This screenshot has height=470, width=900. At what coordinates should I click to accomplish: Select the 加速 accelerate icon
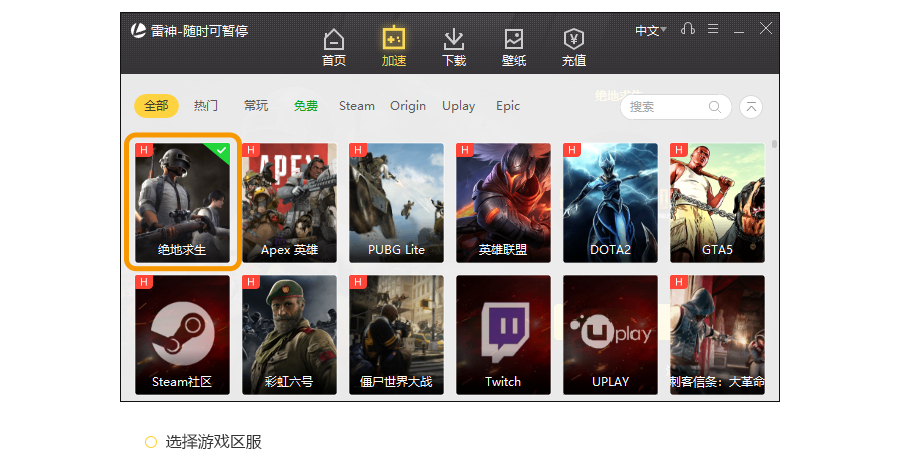pos(394,47)
